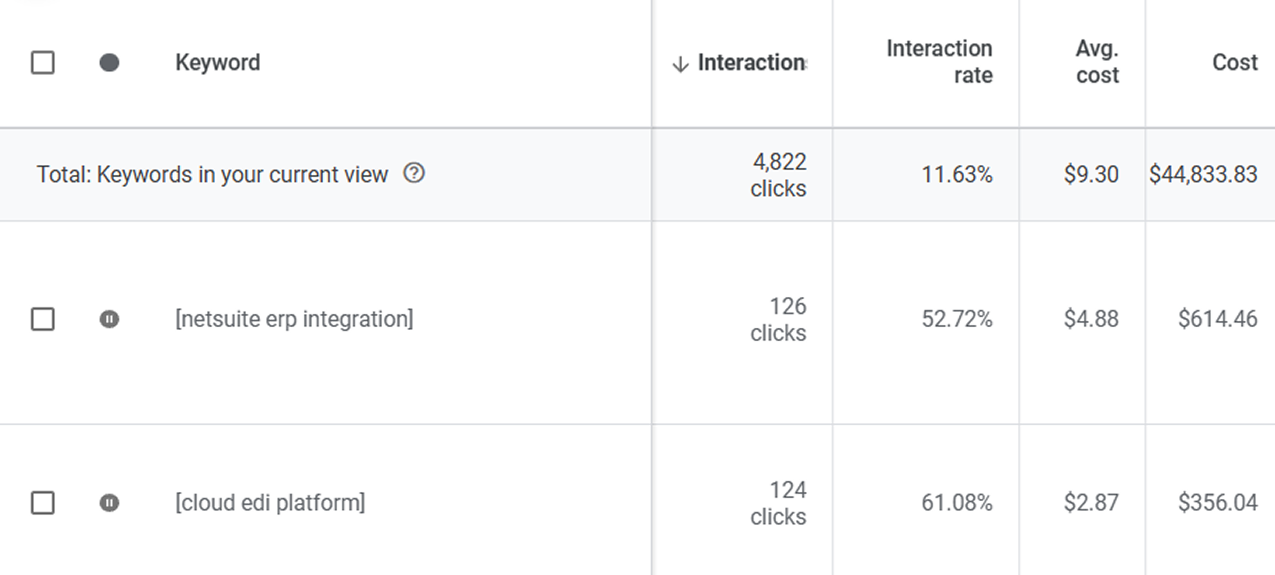Click the $44,833.83 total cost value
The image size is (1275, 575).
[x=1203, y=174]
